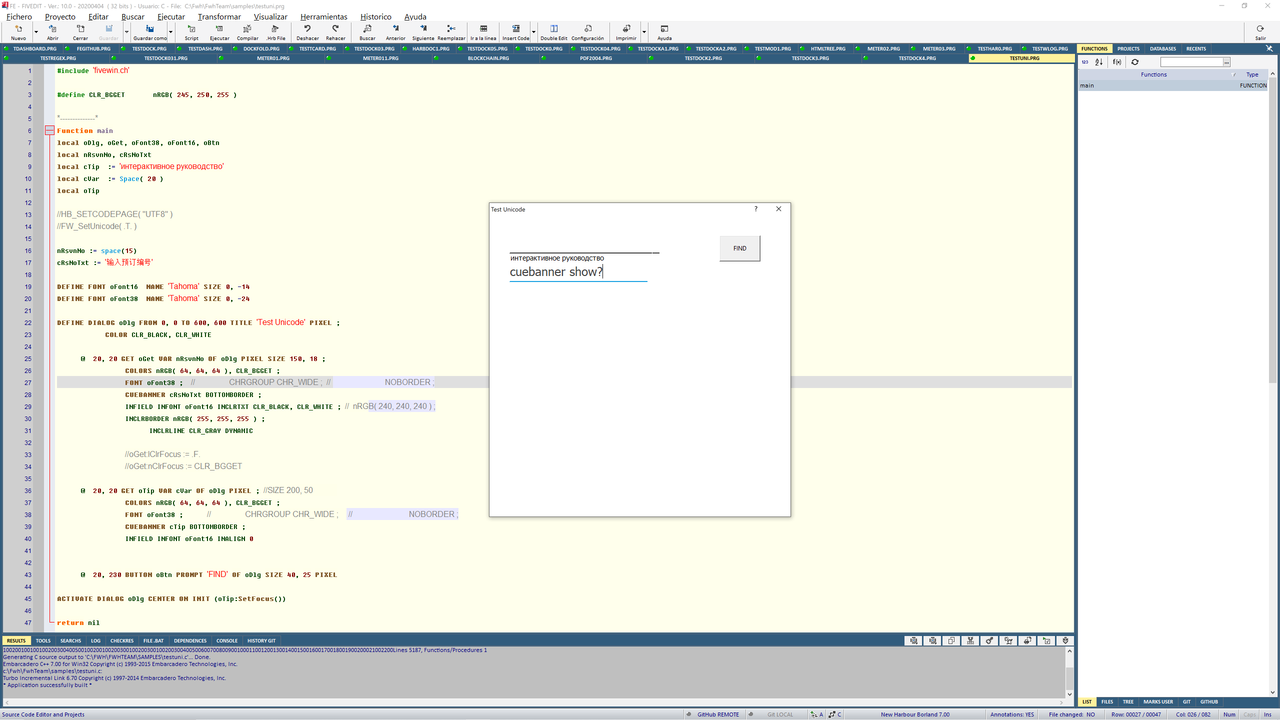Click the Deshacer undo icon
1280x720 pixels.
(308, 31)
